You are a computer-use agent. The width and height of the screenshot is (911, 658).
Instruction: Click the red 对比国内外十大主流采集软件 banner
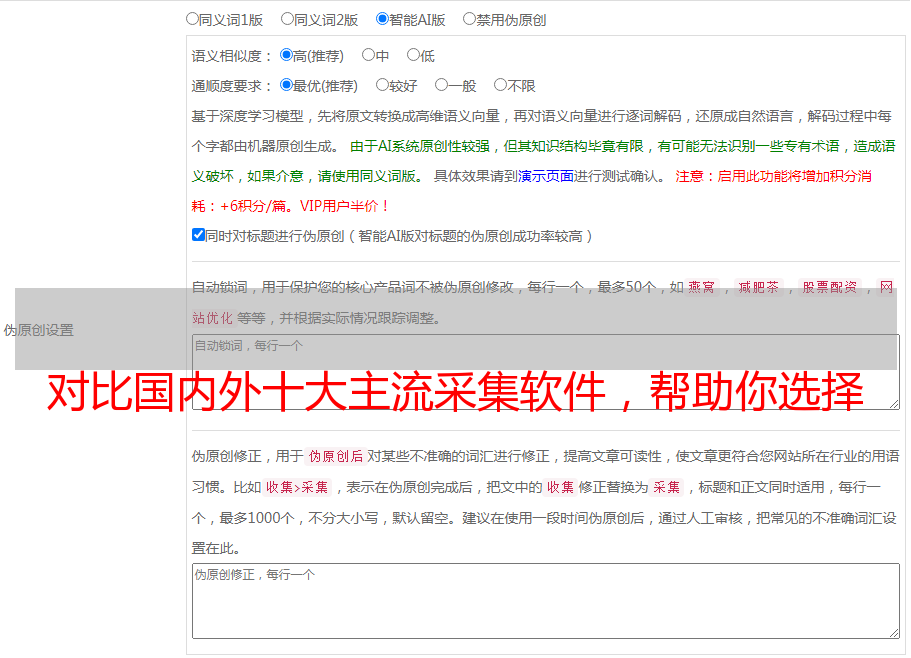click(455, 394)
